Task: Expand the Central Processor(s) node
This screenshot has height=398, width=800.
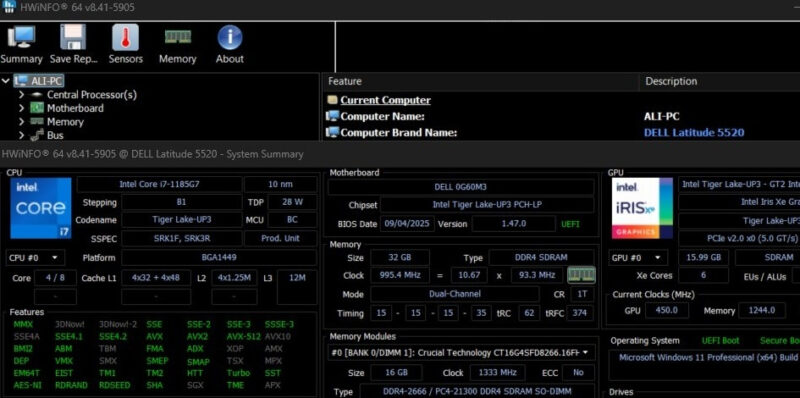Action: click(21, 95)
